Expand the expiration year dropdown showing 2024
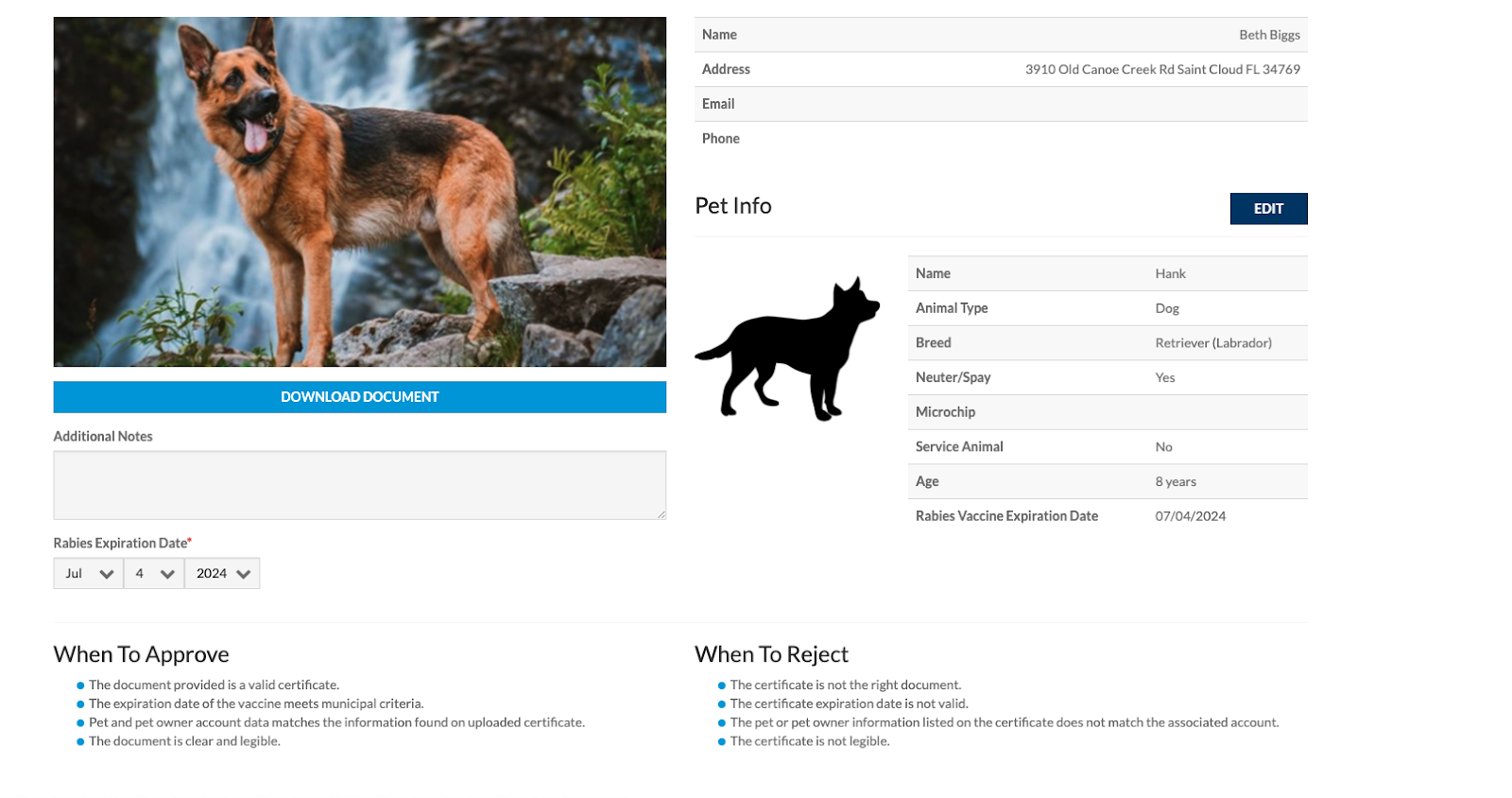The width and height of the screenshot is (1512, 798). point(222,574)
